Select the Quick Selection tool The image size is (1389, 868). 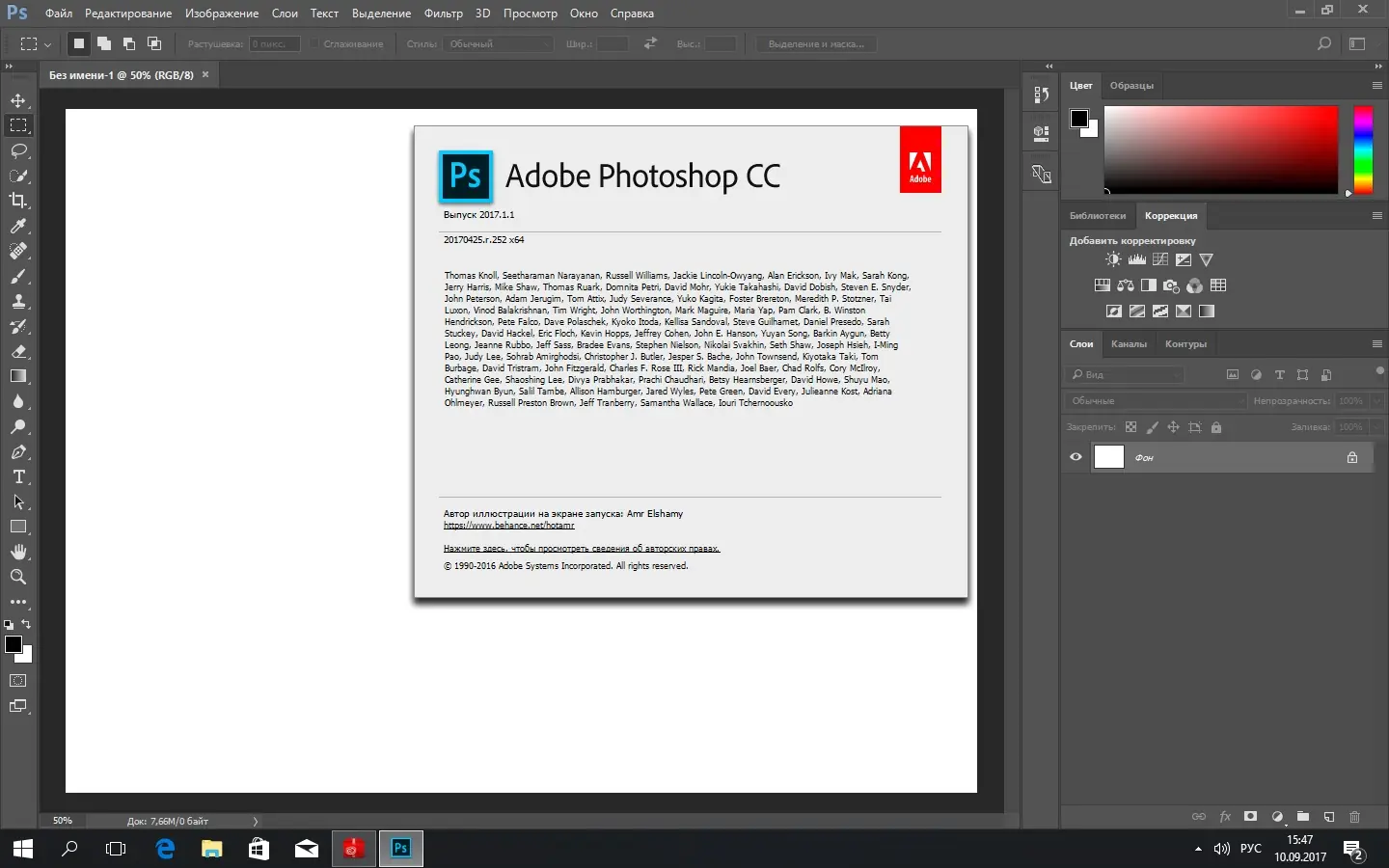tap(18, 176)
